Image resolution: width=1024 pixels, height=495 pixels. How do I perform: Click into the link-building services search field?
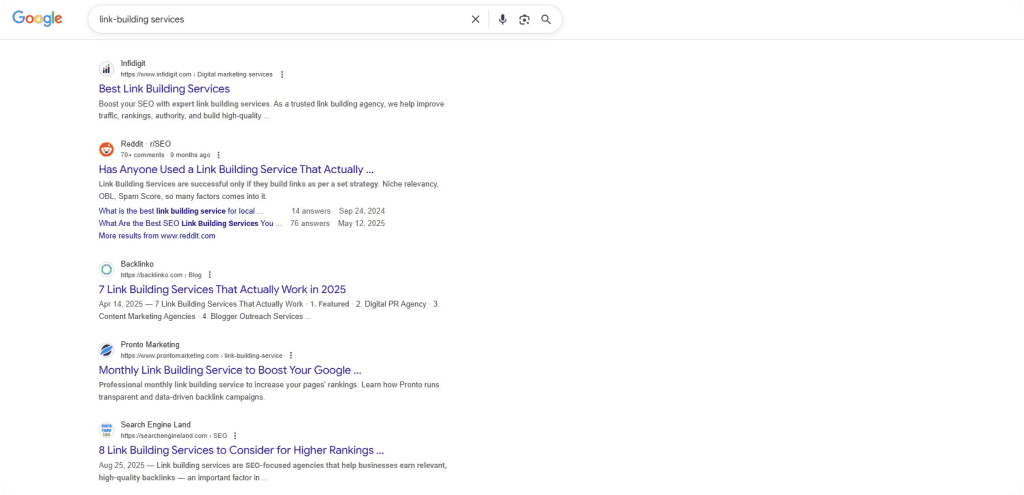[x=281, y=20]
